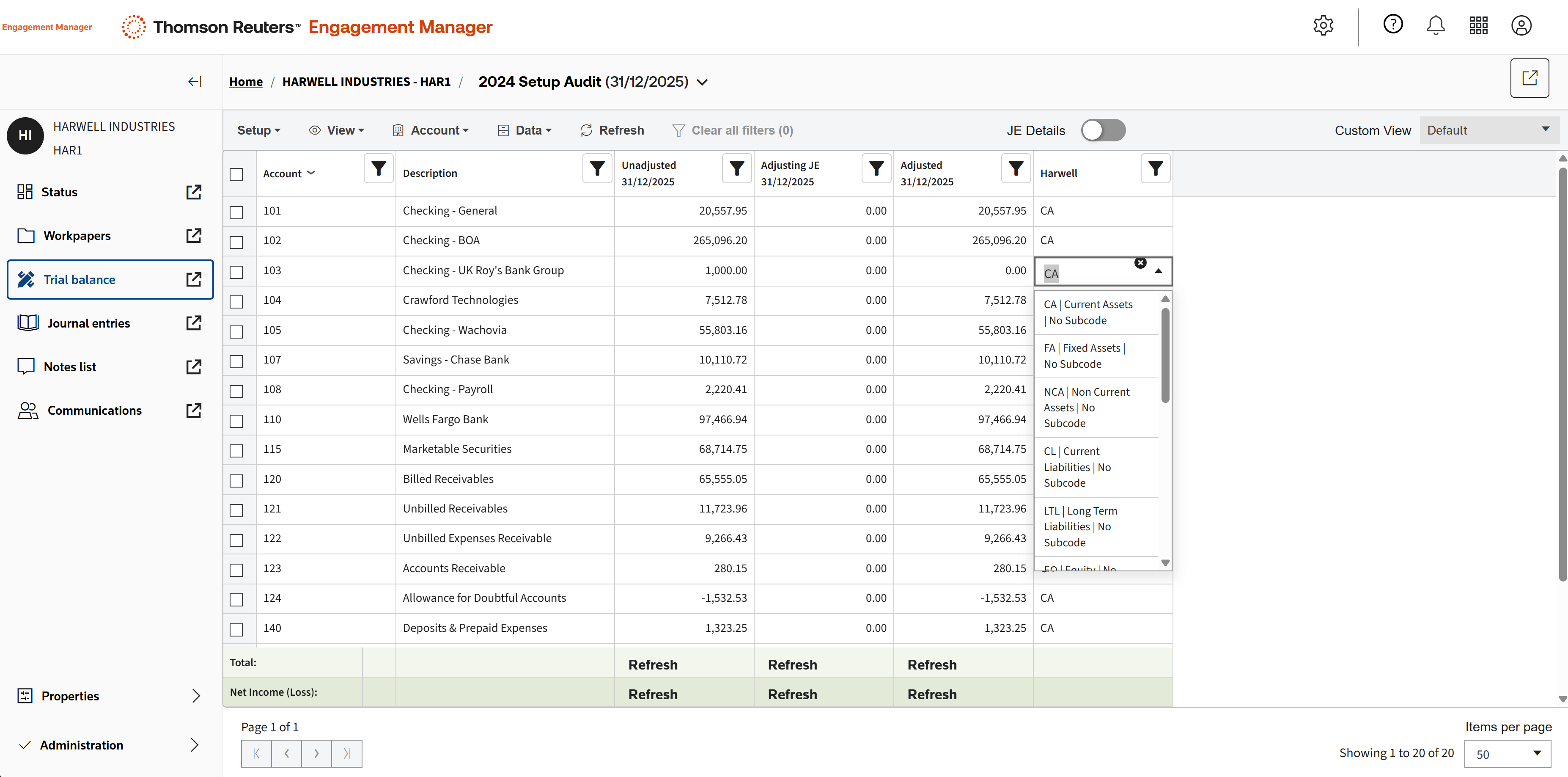Open the help question mark icon
This screenshot has height=777, width=1568.
(1393, 25)
